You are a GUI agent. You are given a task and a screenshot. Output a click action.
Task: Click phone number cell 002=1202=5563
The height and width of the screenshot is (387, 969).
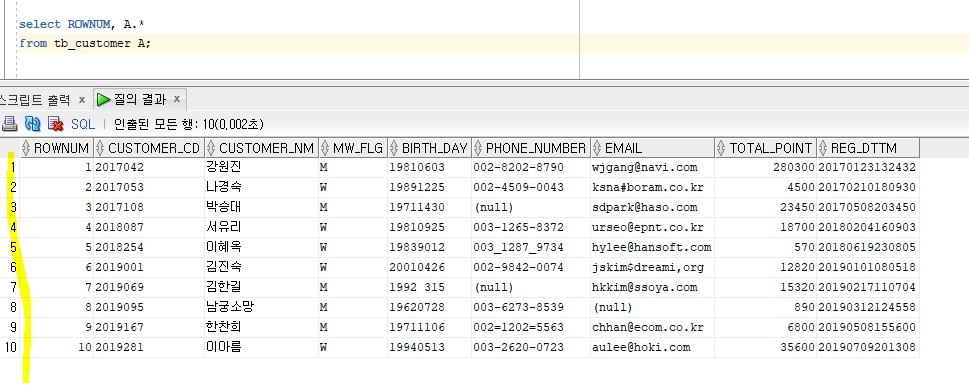(x=531, y=327)
